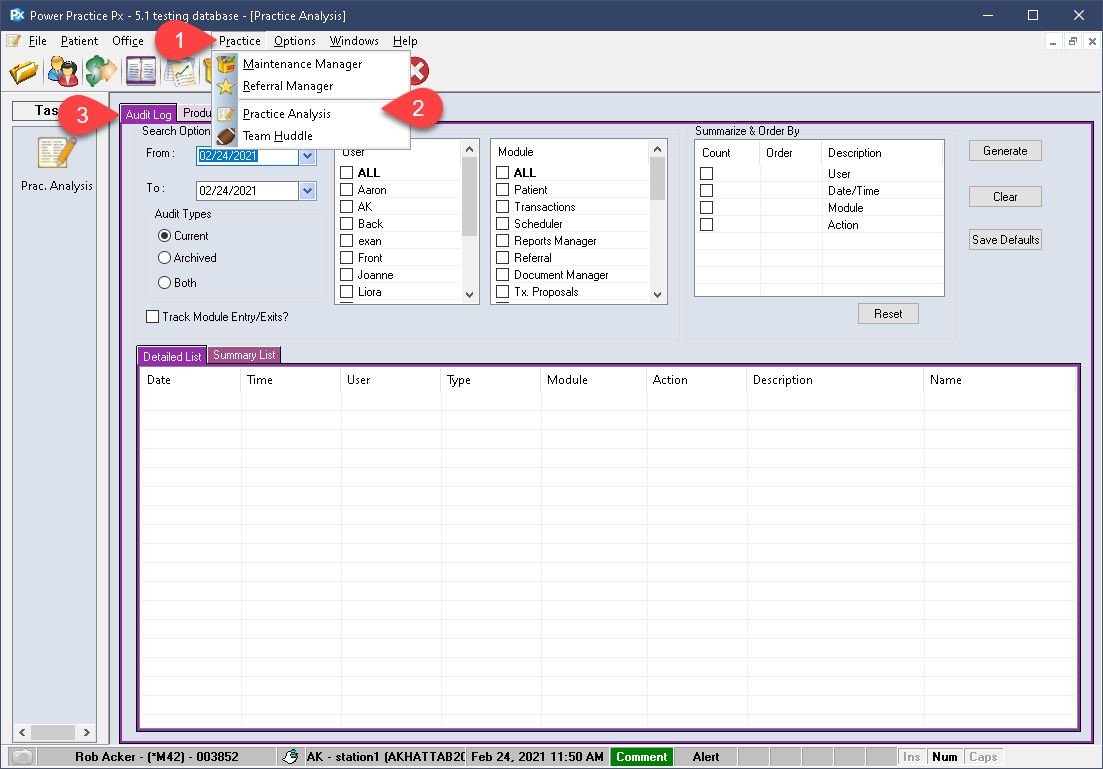Expand the To date dropdown
1103x769 pixels.
pos(307,191)
